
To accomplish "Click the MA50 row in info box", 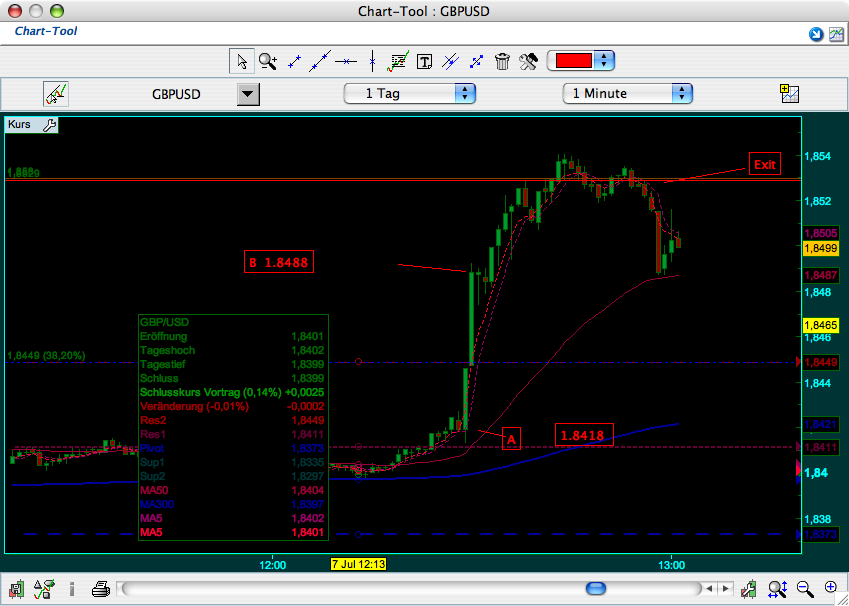I will click(x=232, y=490).
